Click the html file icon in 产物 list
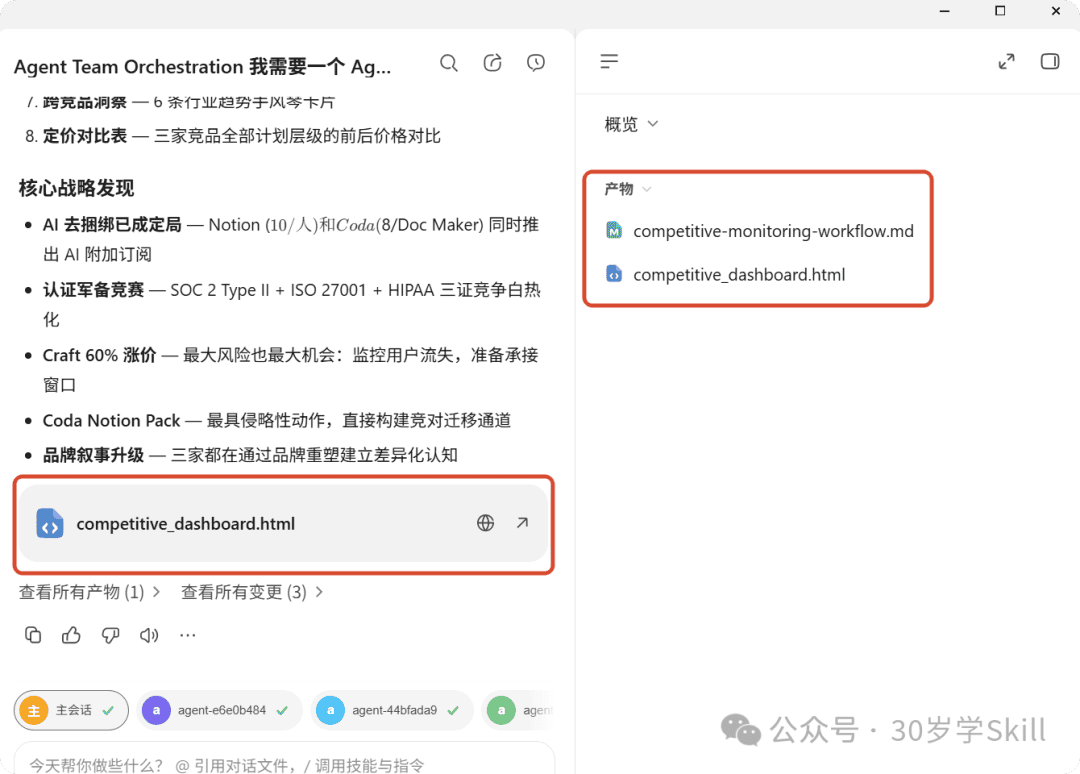The height and width of the screenshot is (774, 1080). (614, 274)
